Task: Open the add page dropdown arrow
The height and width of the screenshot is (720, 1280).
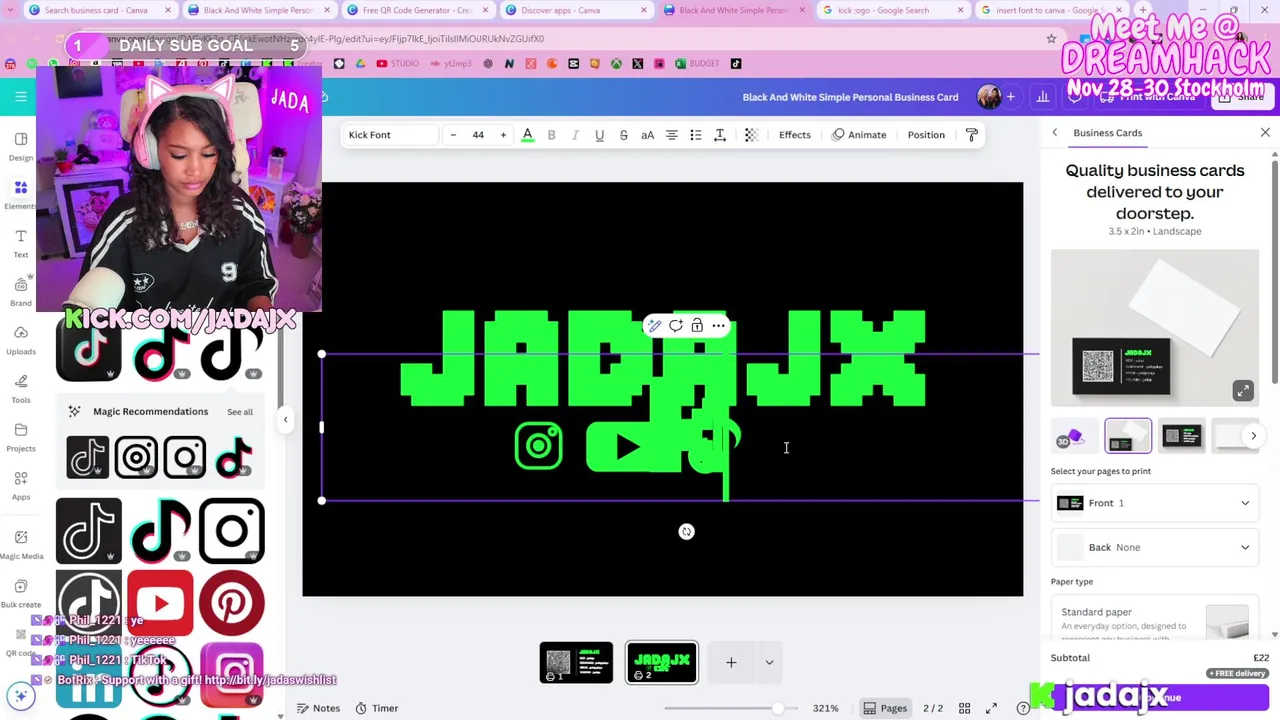Action: 769,662
